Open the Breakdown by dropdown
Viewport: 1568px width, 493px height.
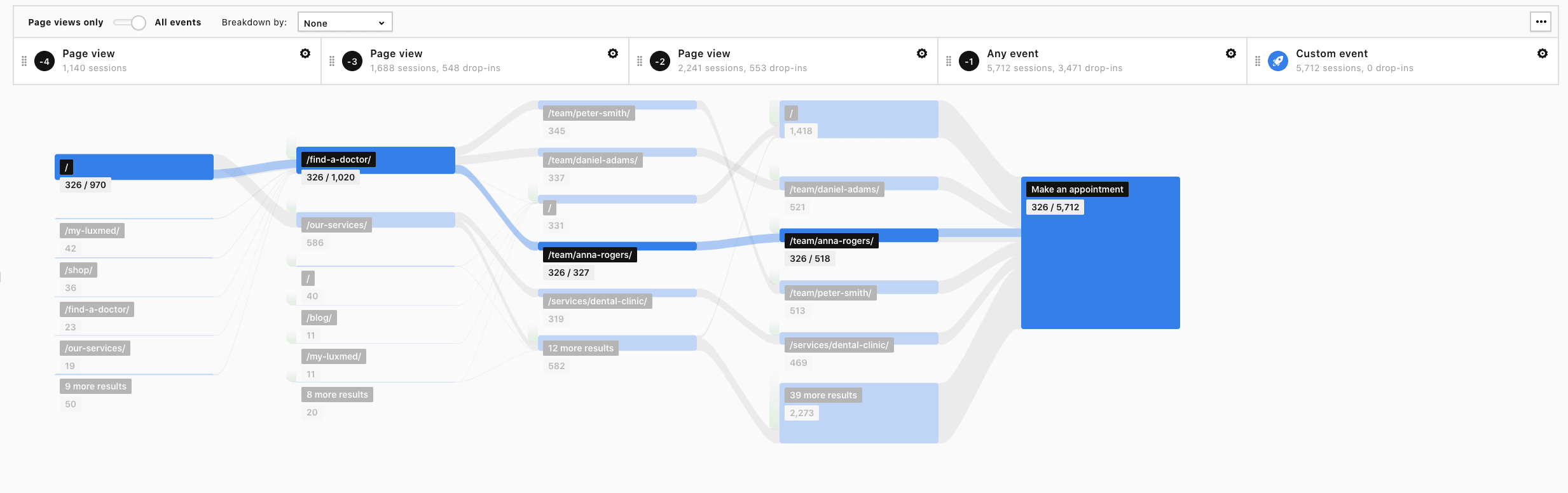345,22
